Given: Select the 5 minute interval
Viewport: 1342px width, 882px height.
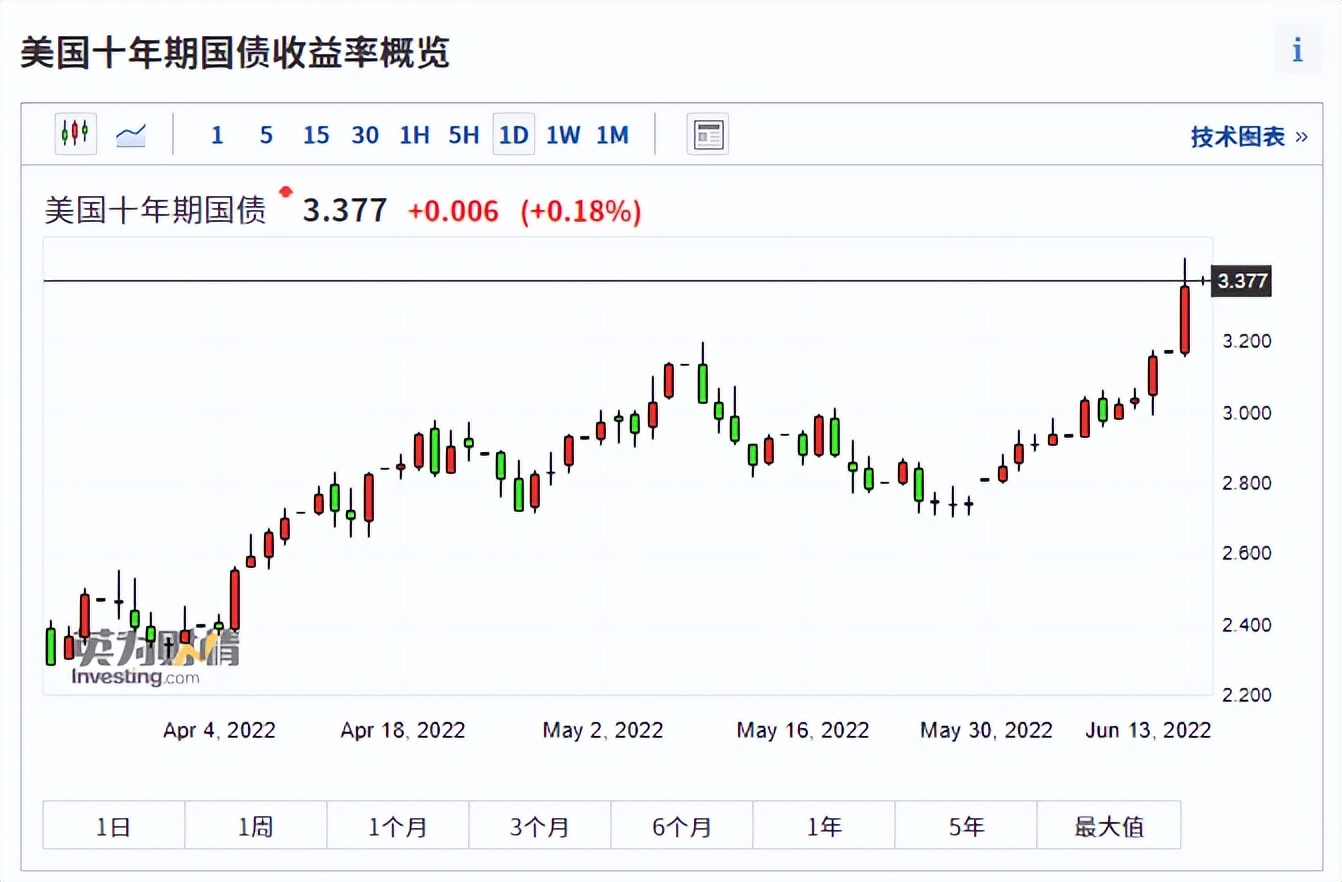Looking at the screenshot, I should click(266, 135).
